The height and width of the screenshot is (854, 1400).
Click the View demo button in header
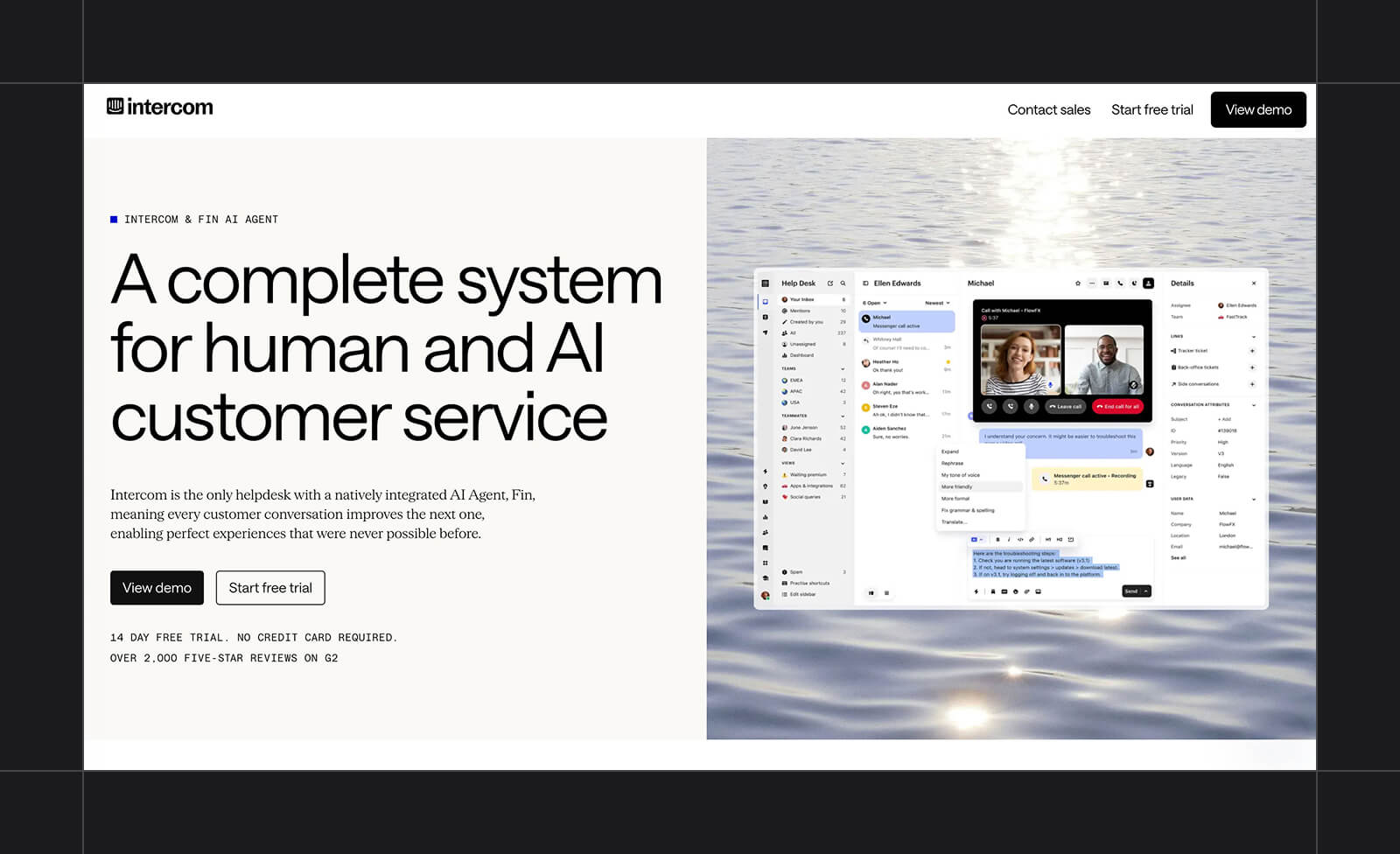coord(1258,109)
